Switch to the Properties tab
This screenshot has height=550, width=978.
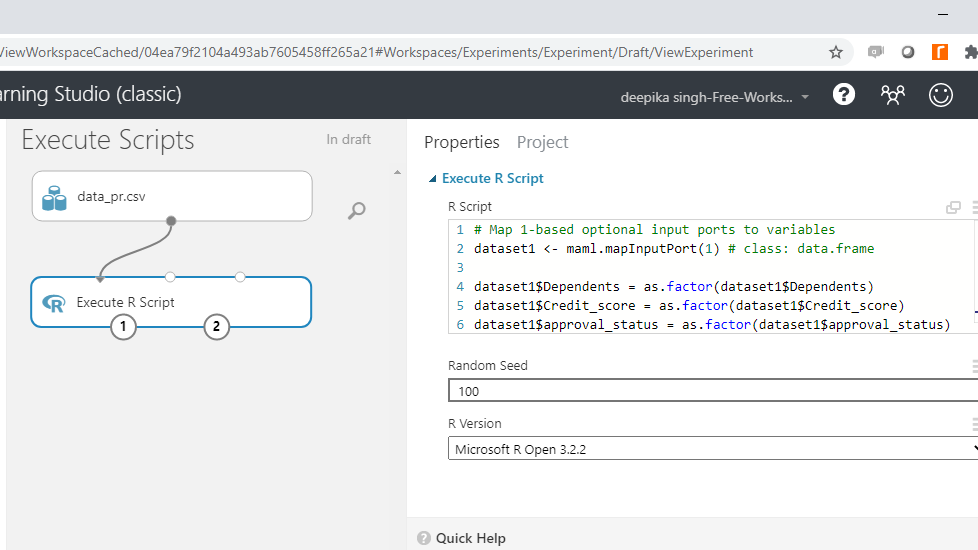462,142
